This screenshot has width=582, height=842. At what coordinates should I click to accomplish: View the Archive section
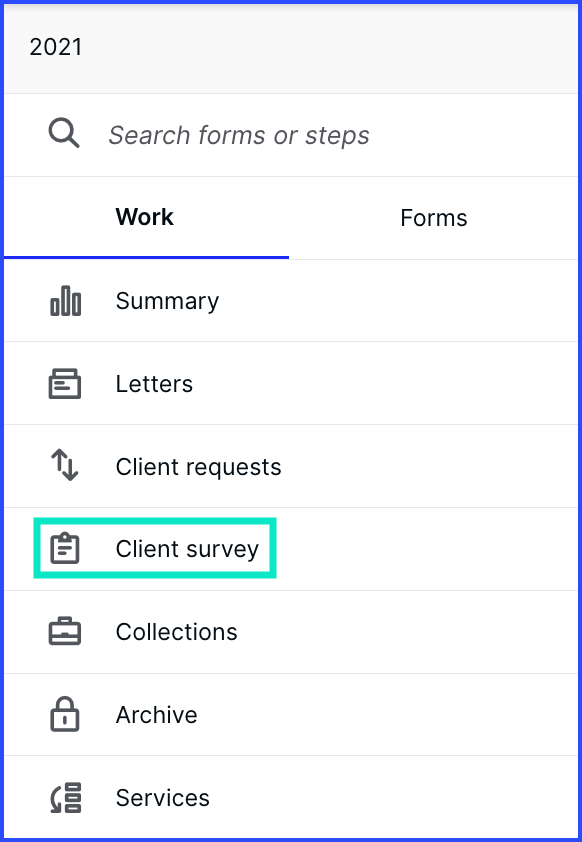pyautogui.click(x=291, y=715)
